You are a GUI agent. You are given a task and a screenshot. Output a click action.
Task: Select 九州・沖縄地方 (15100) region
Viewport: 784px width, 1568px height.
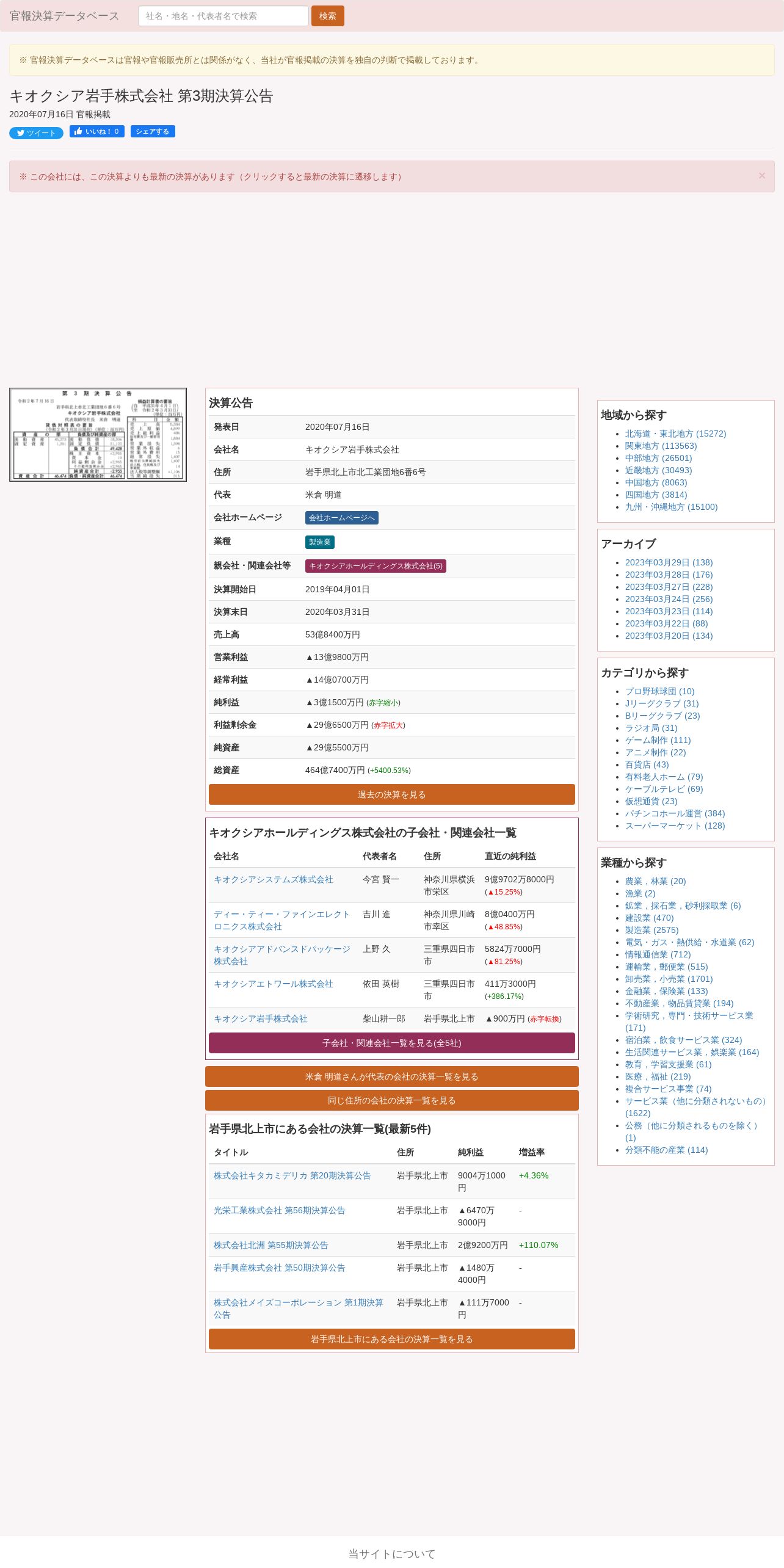671,507
